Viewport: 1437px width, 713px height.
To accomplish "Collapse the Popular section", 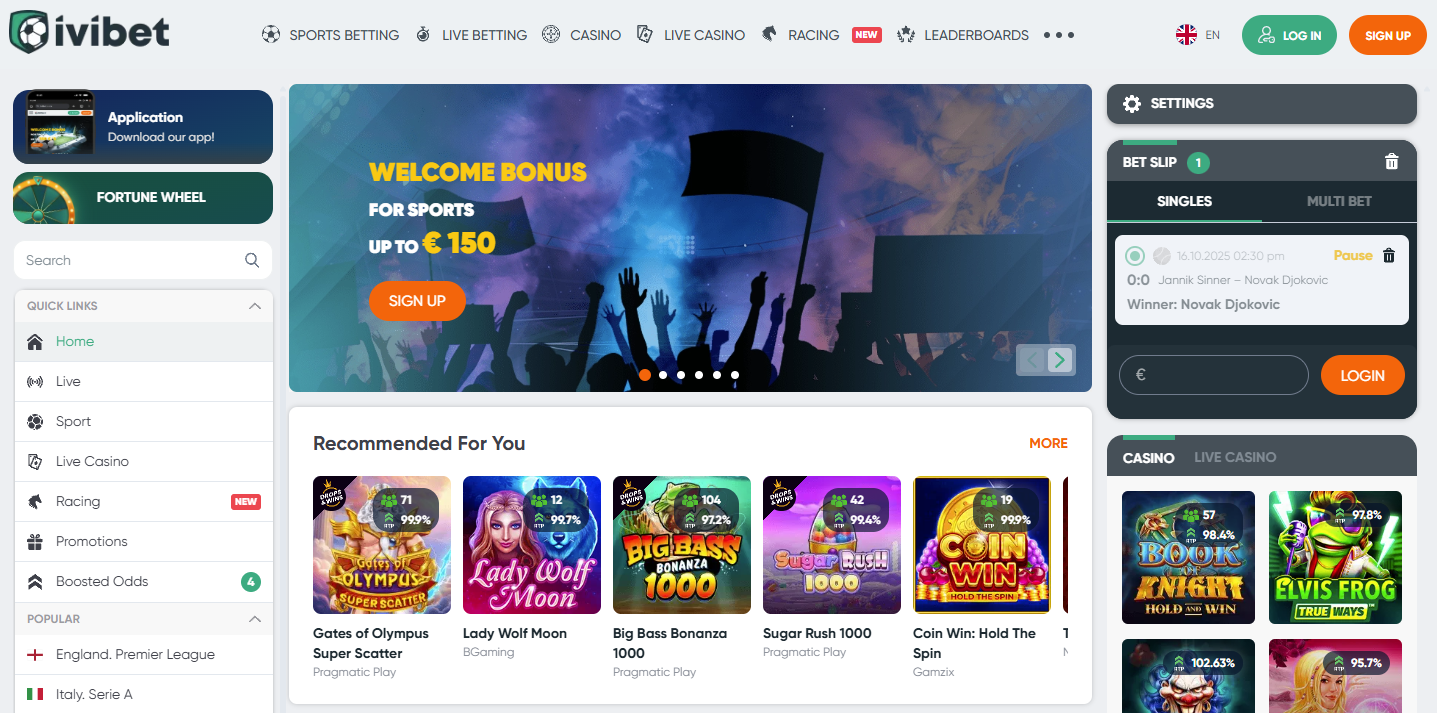I will click(x=255, y=619).
